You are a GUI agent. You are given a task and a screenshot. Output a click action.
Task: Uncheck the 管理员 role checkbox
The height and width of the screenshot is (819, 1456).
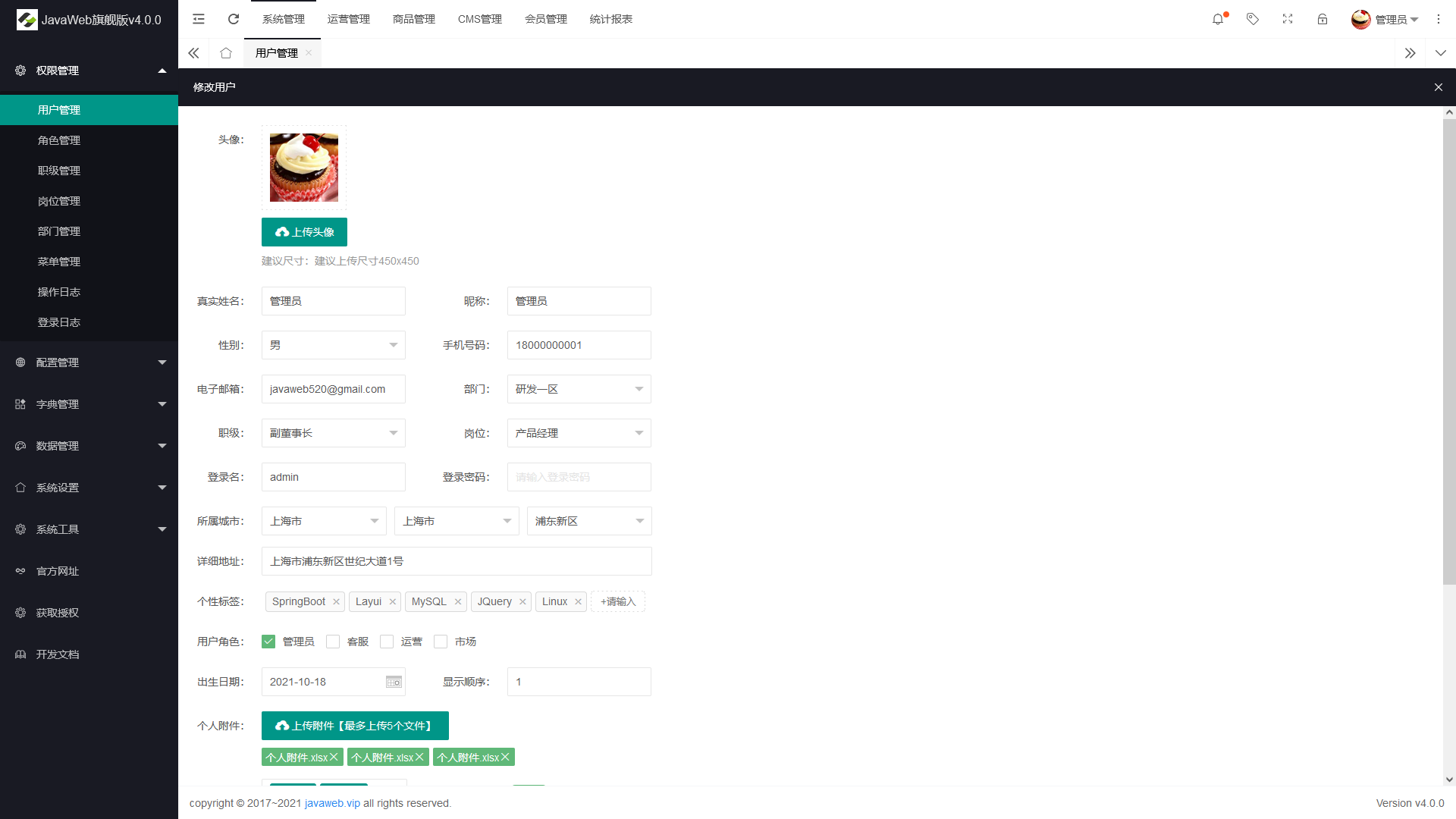click(x=268, y=642)
